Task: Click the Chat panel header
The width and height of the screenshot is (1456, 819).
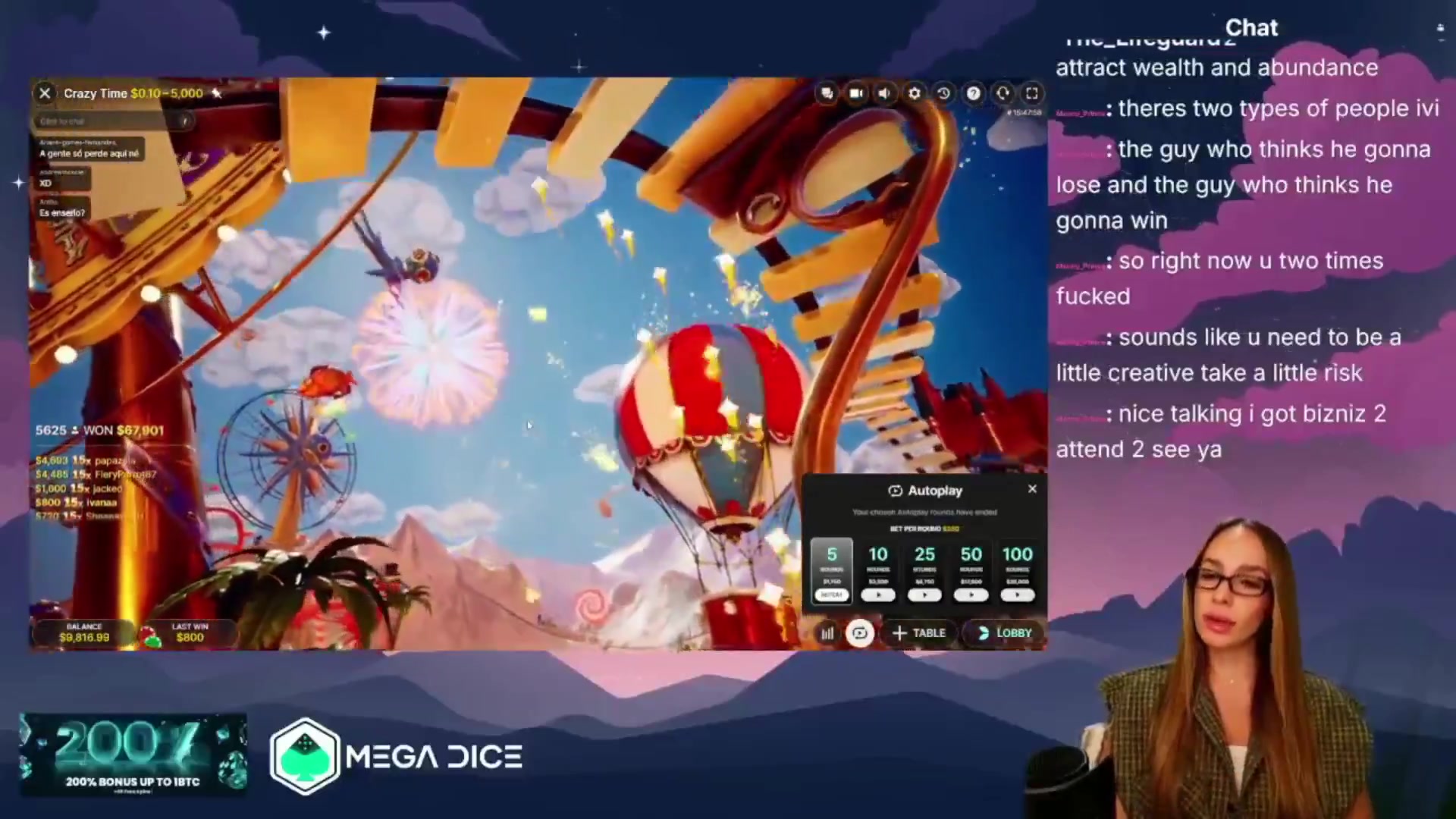Action: pyautogui.click(x=1251, y=28)
